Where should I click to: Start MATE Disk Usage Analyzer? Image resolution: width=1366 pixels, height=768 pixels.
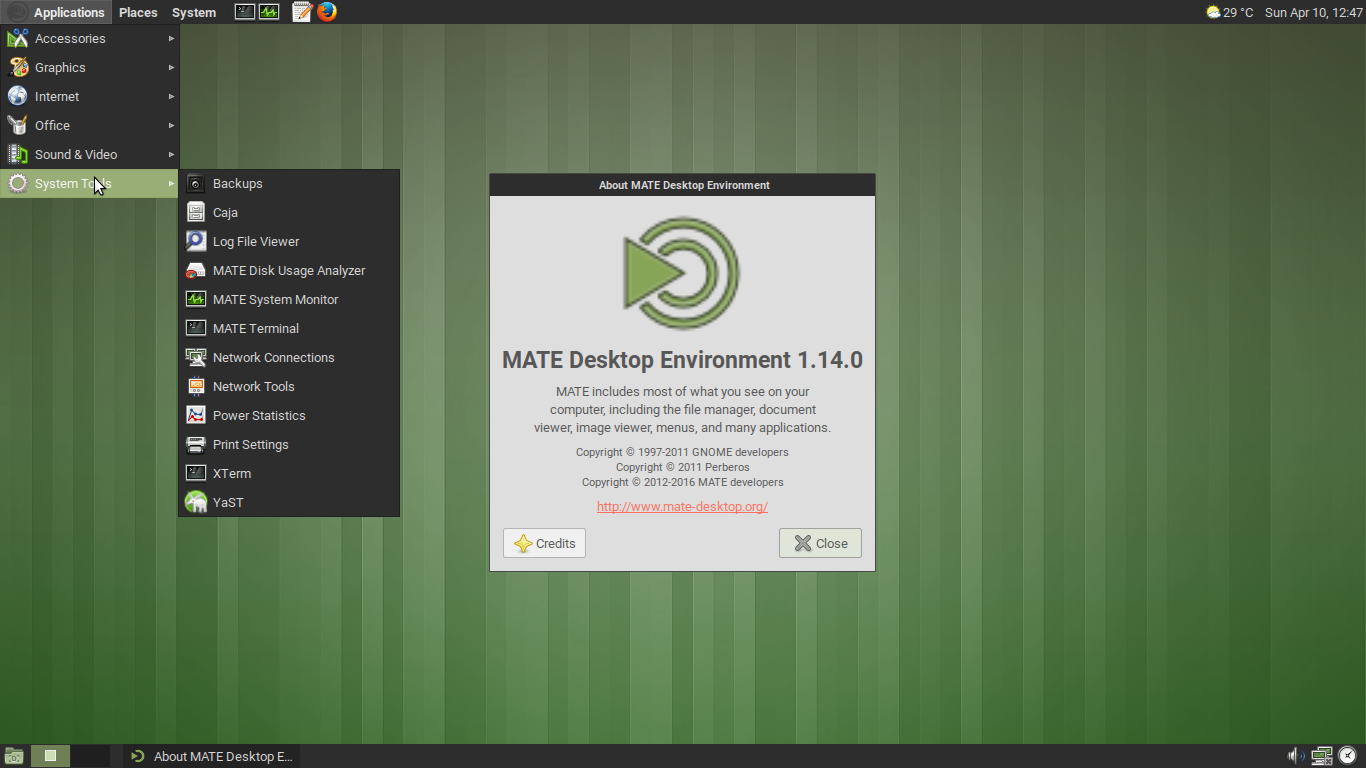[289, 271]
